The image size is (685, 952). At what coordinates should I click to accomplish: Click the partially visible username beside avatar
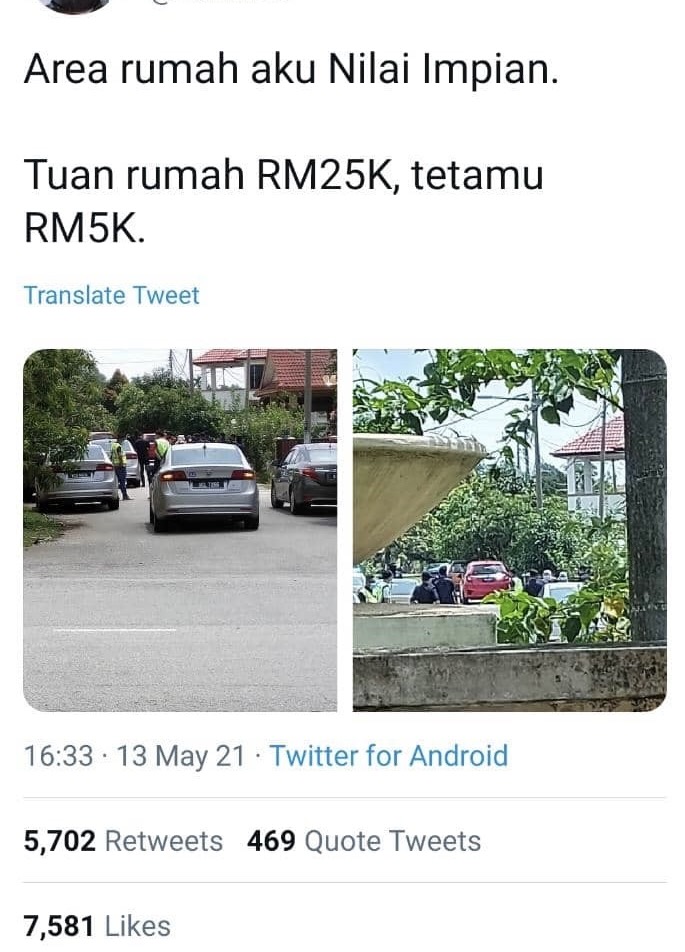[219, 2]
